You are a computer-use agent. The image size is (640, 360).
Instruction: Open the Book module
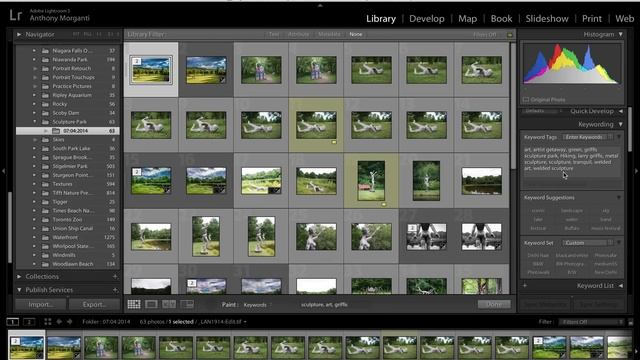click(x=501, y=19)
